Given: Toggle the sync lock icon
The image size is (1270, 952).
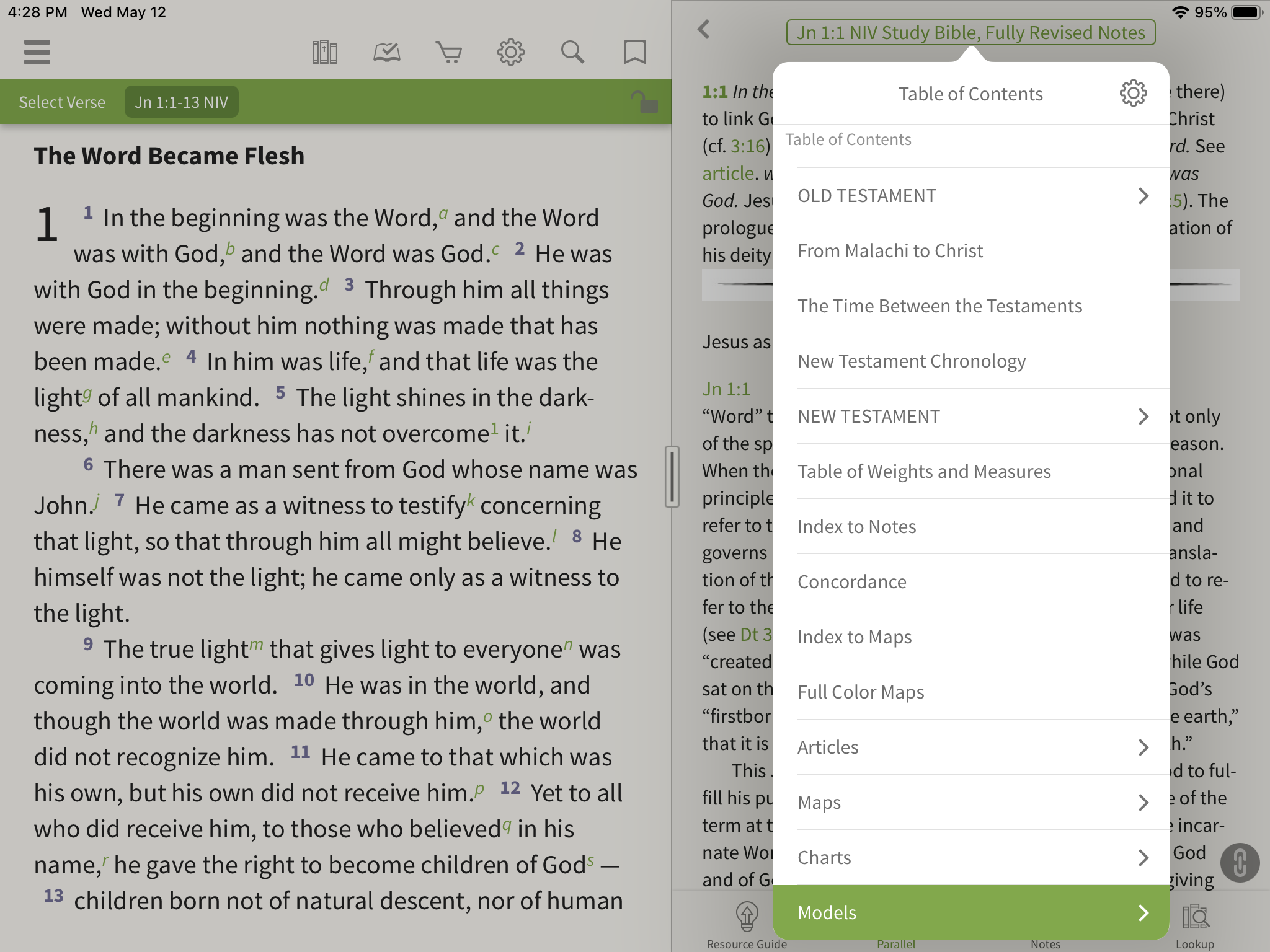Looking at the screenshot, I should pyautogui.click(x=644, y=102).
